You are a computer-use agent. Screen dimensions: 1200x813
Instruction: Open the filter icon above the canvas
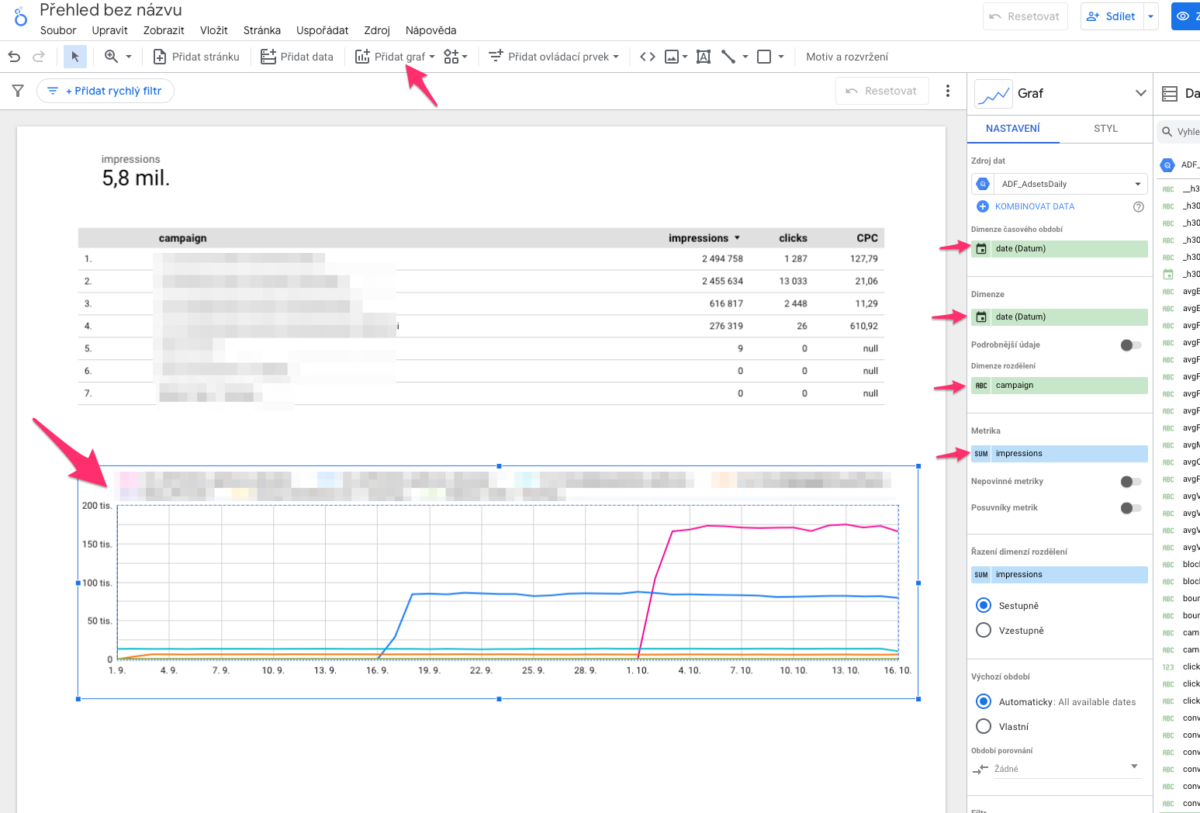[x=18, y=90]
